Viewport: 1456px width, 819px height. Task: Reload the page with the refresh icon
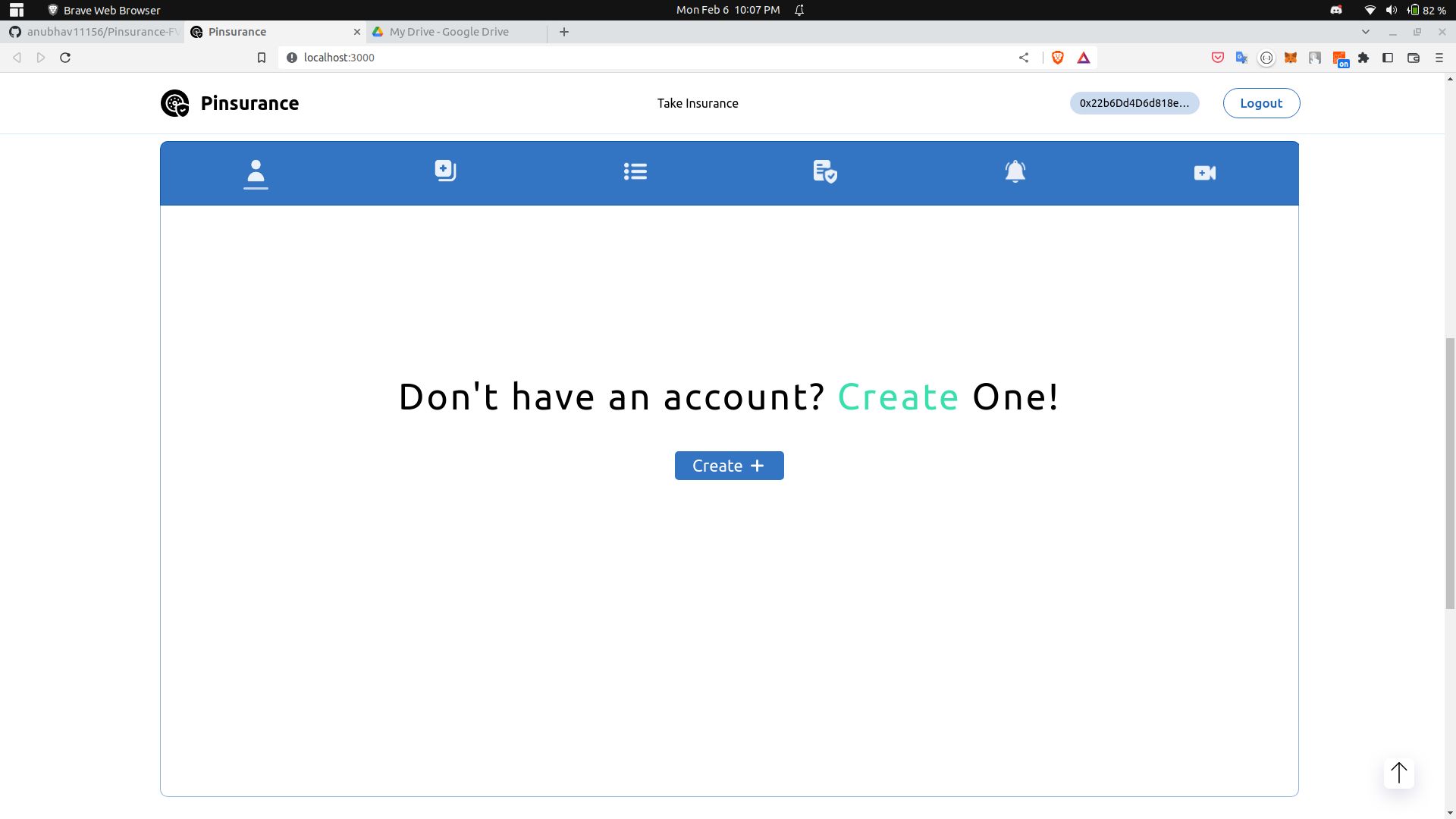coord(65,58)
